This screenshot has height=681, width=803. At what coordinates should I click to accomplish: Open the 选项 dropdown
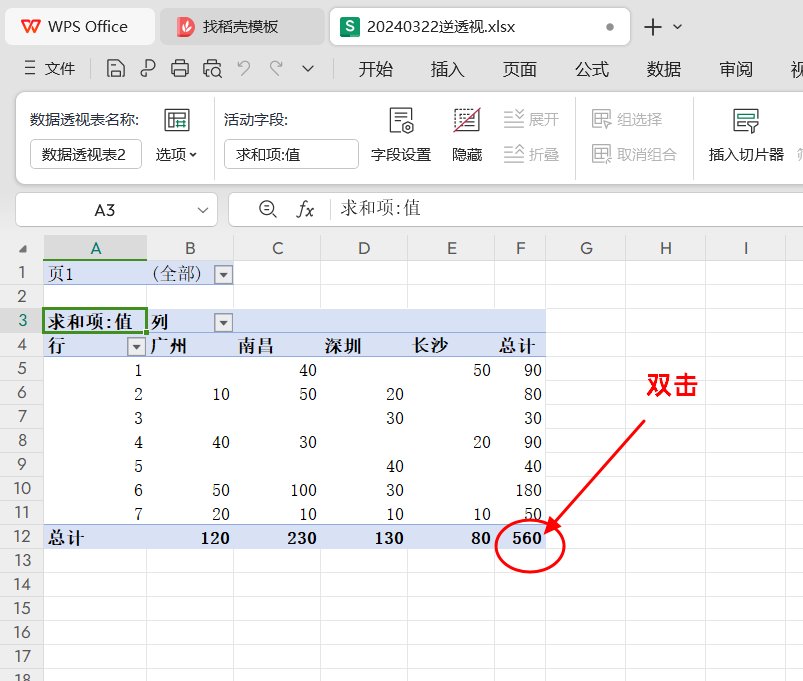176,154
